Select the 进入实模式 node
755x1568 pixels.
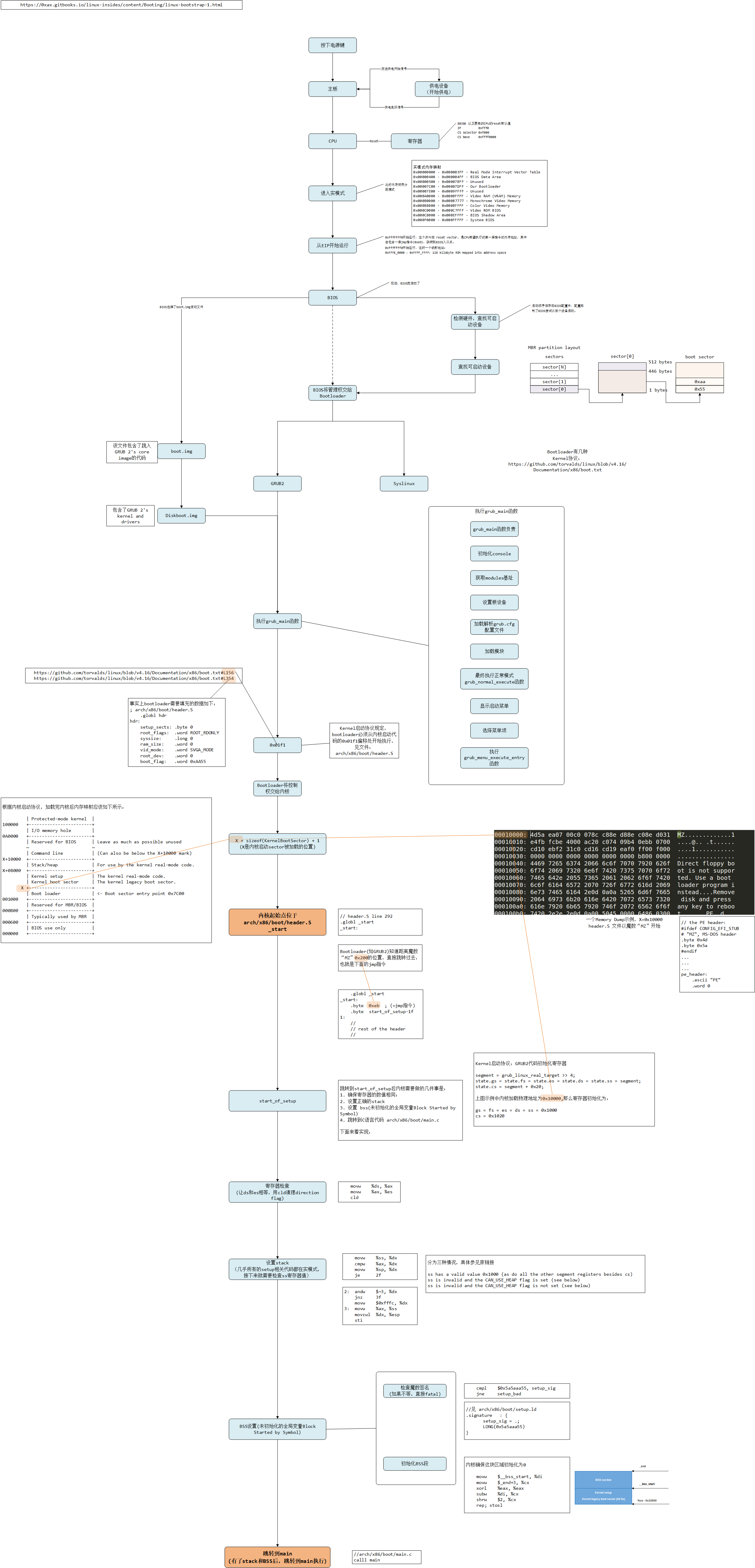[332, 193]
